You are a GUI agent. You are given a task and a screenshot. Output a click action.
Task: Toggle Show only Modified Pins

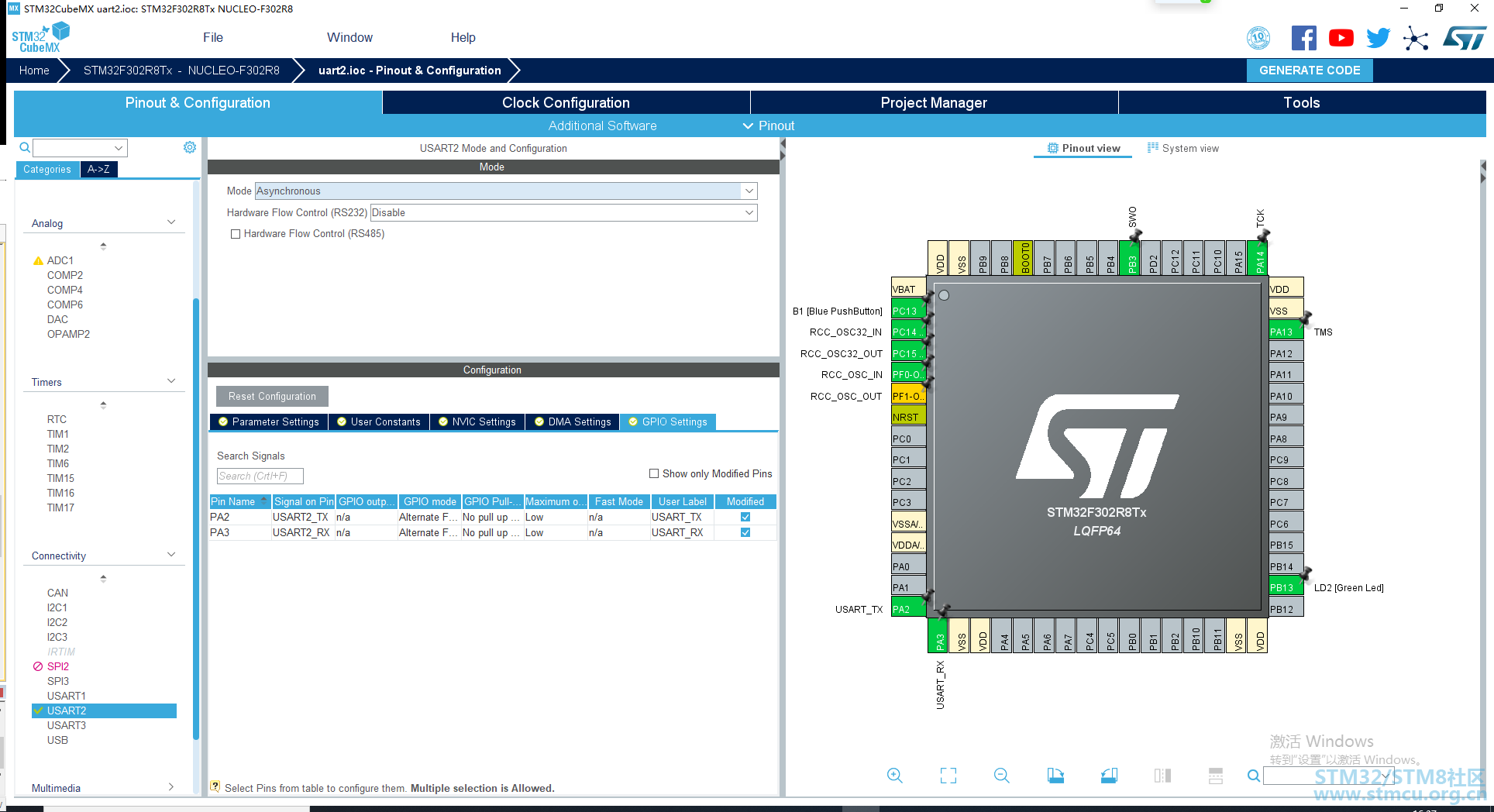tap(654, 473)
